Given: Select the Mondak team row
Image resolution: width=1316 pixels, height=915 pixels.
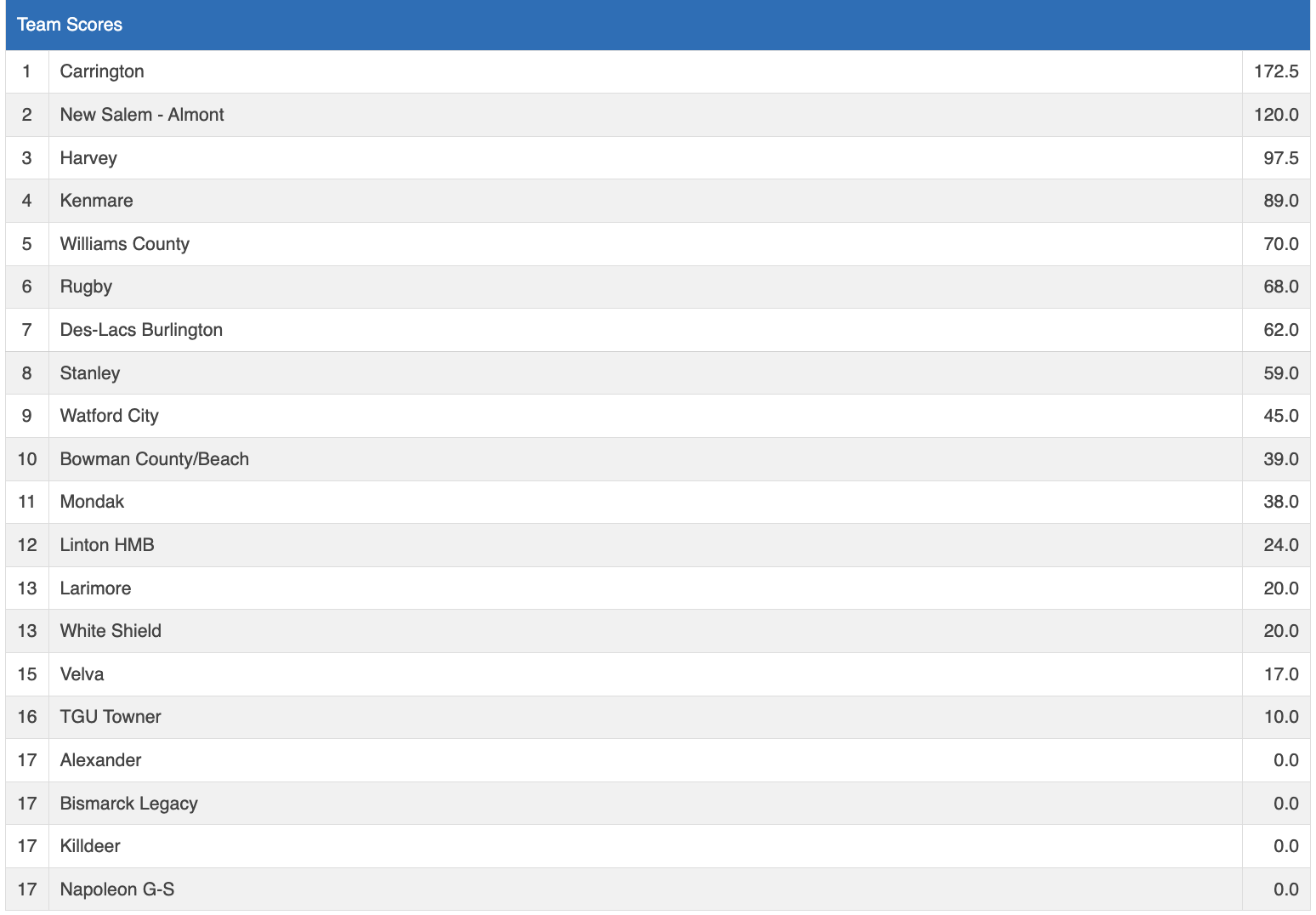Looking at the screenshot, I should pyautogui.click(x=92, y=502).
